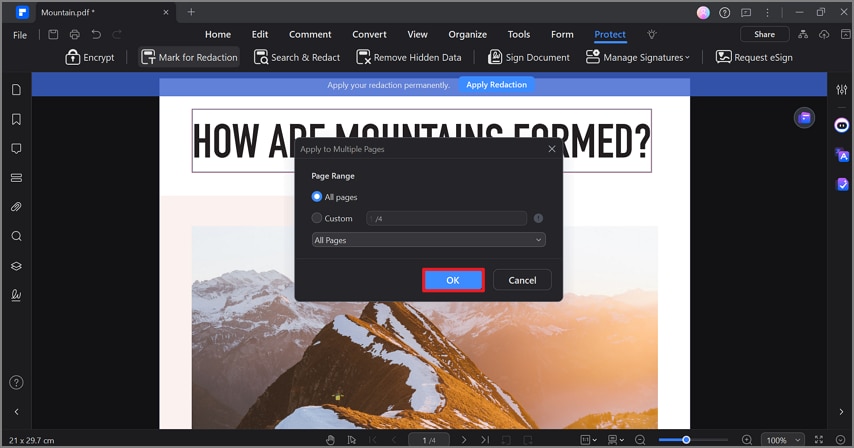Open the AI assistant robot icon
This screenshot has height=448, width=854.
[x=841, y=126]
